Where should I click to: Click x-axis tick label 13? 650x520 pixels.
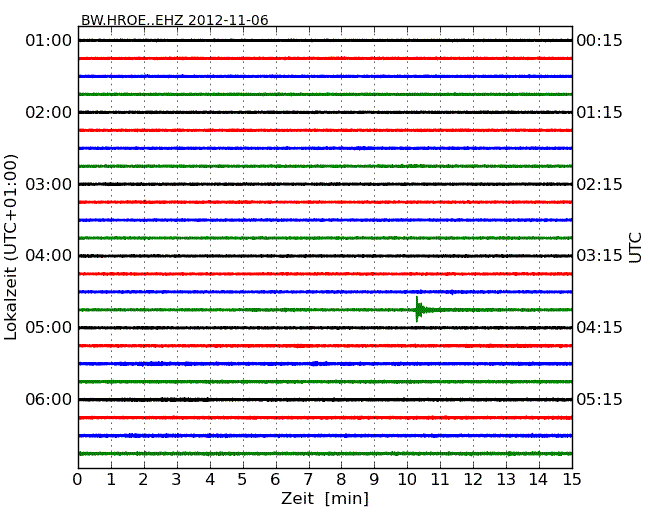coord(506,480)
